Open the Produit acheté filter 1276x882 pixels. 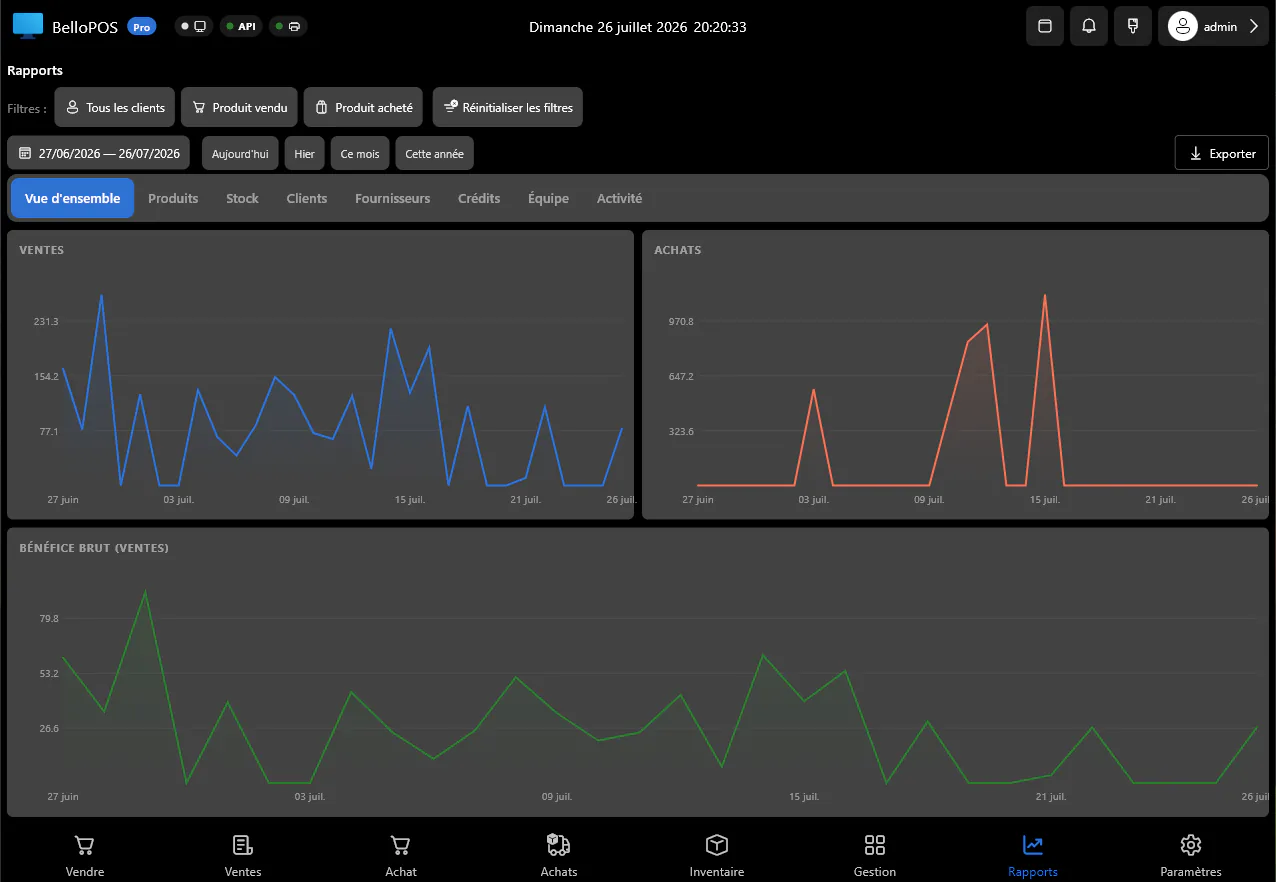click(x=364, y=107)
